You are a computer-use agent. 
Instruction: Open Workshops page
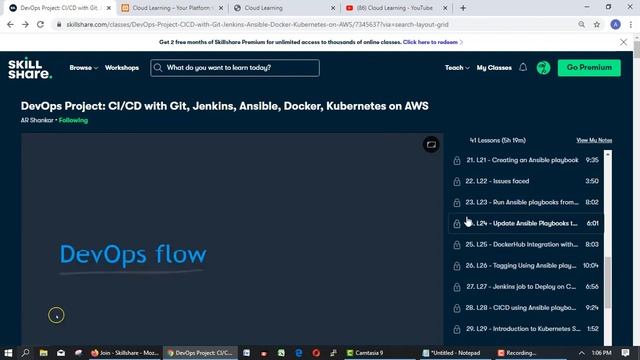[122, 68]
